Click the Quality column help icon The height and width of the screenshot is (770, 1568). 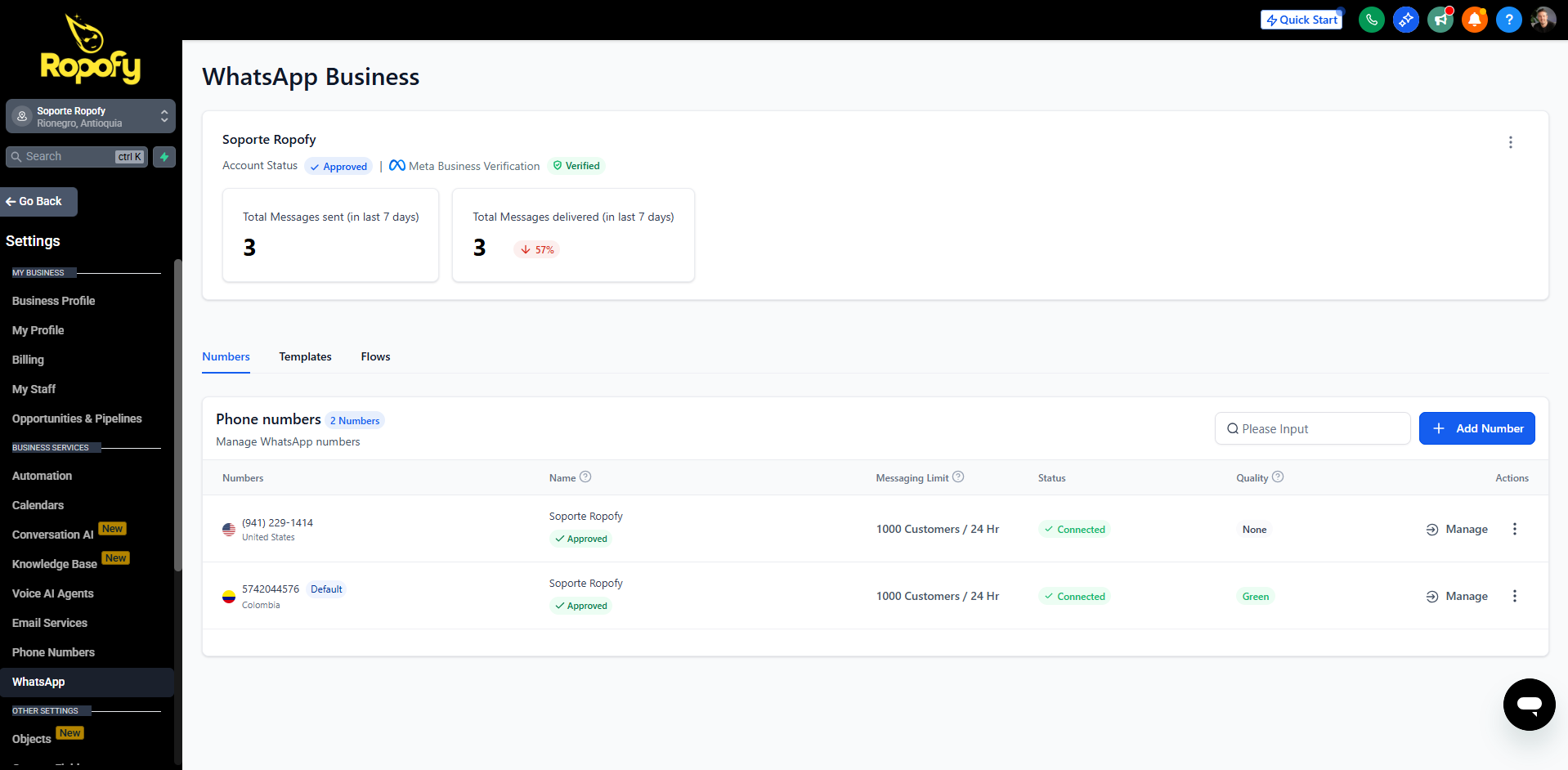[x=1278, y=477]
